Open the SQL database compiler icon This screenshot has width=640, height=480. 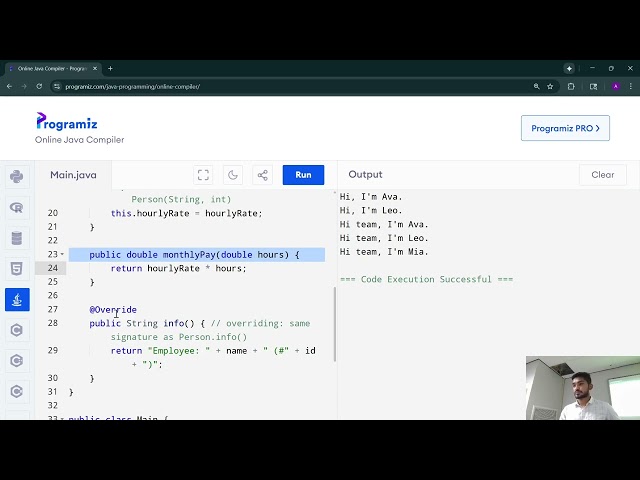[17, 238]
